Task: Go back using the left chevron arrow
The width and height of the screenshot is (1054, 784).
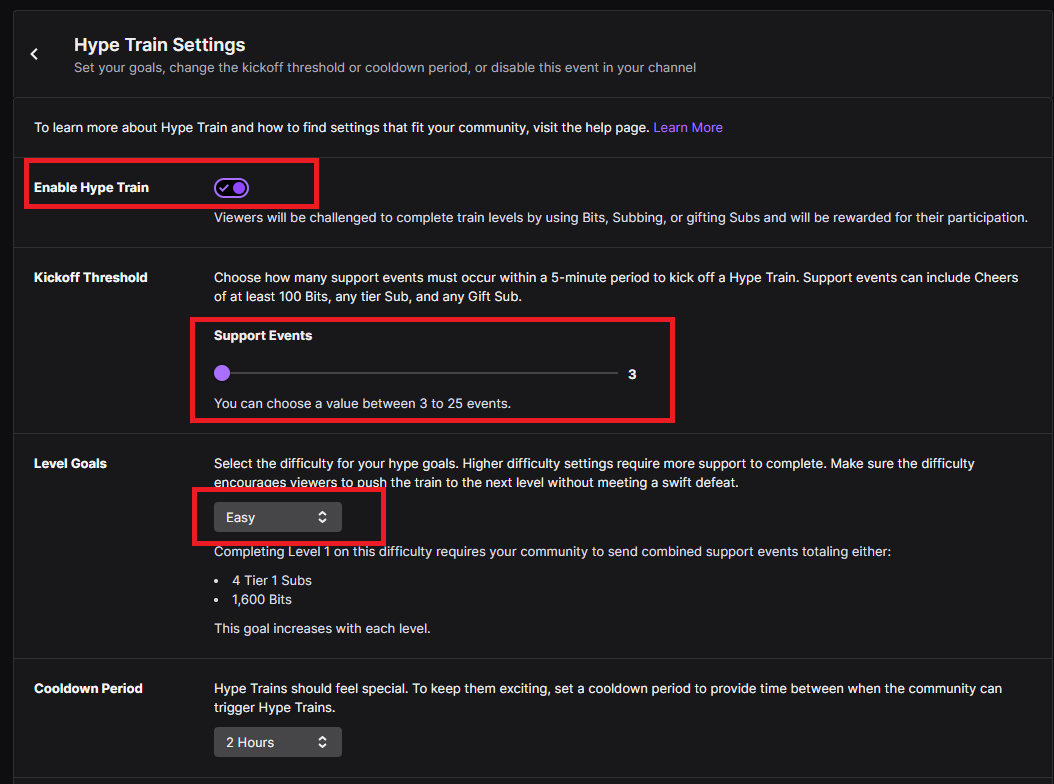Action: tap(34, 54)
